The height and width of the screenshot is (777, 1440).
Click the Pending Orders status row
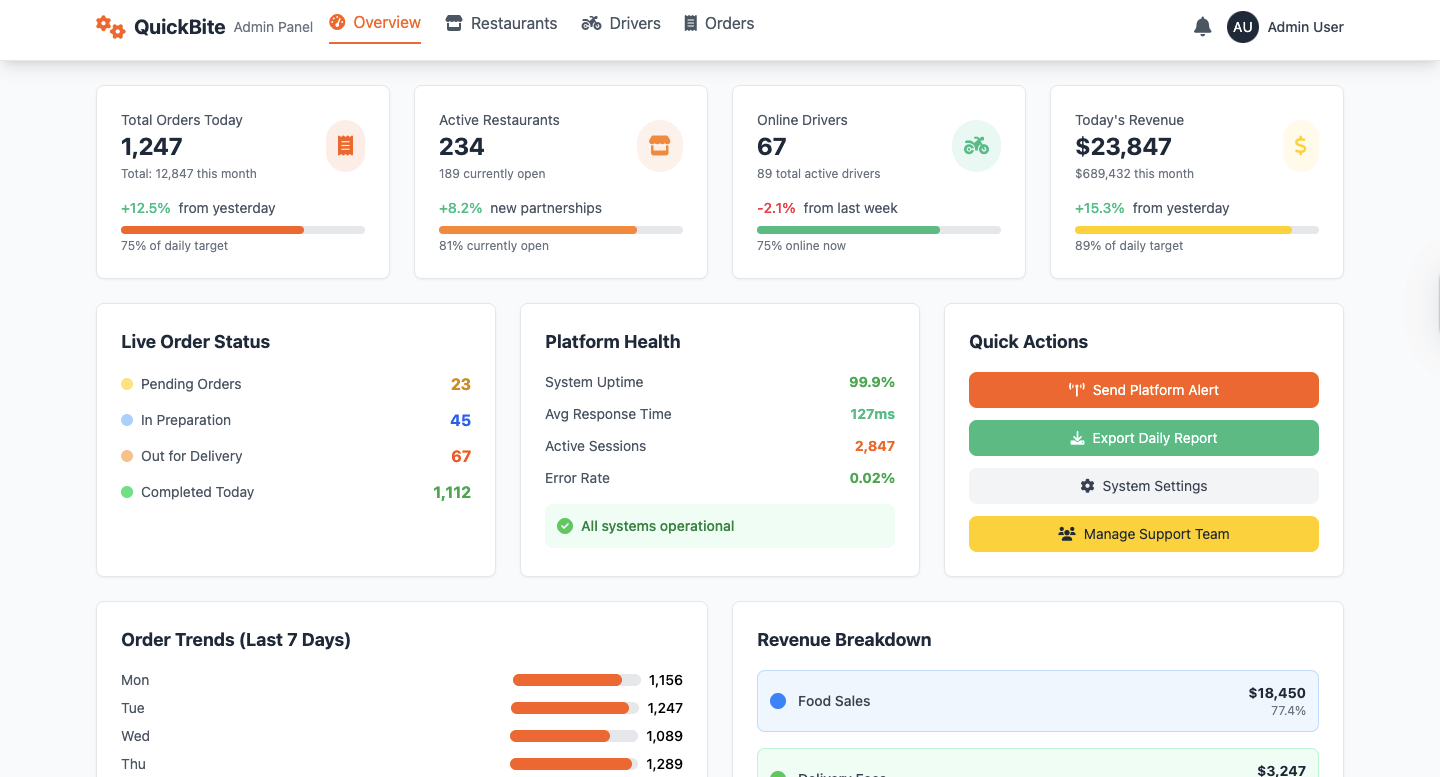coord(295,384)
